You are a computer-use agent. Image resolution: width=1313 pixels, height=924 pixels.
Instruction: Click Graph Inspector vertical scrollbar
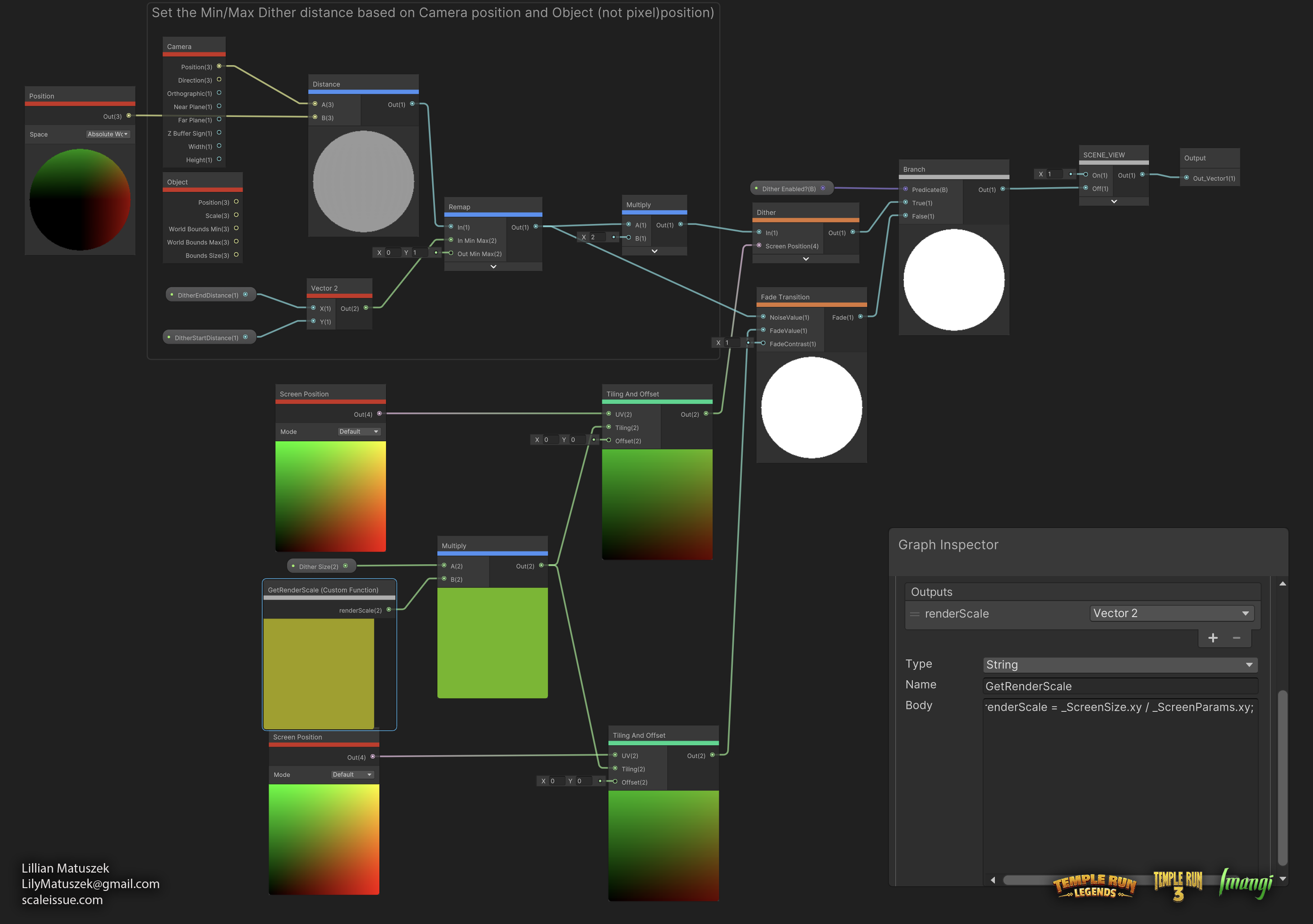coord(1282,778)
